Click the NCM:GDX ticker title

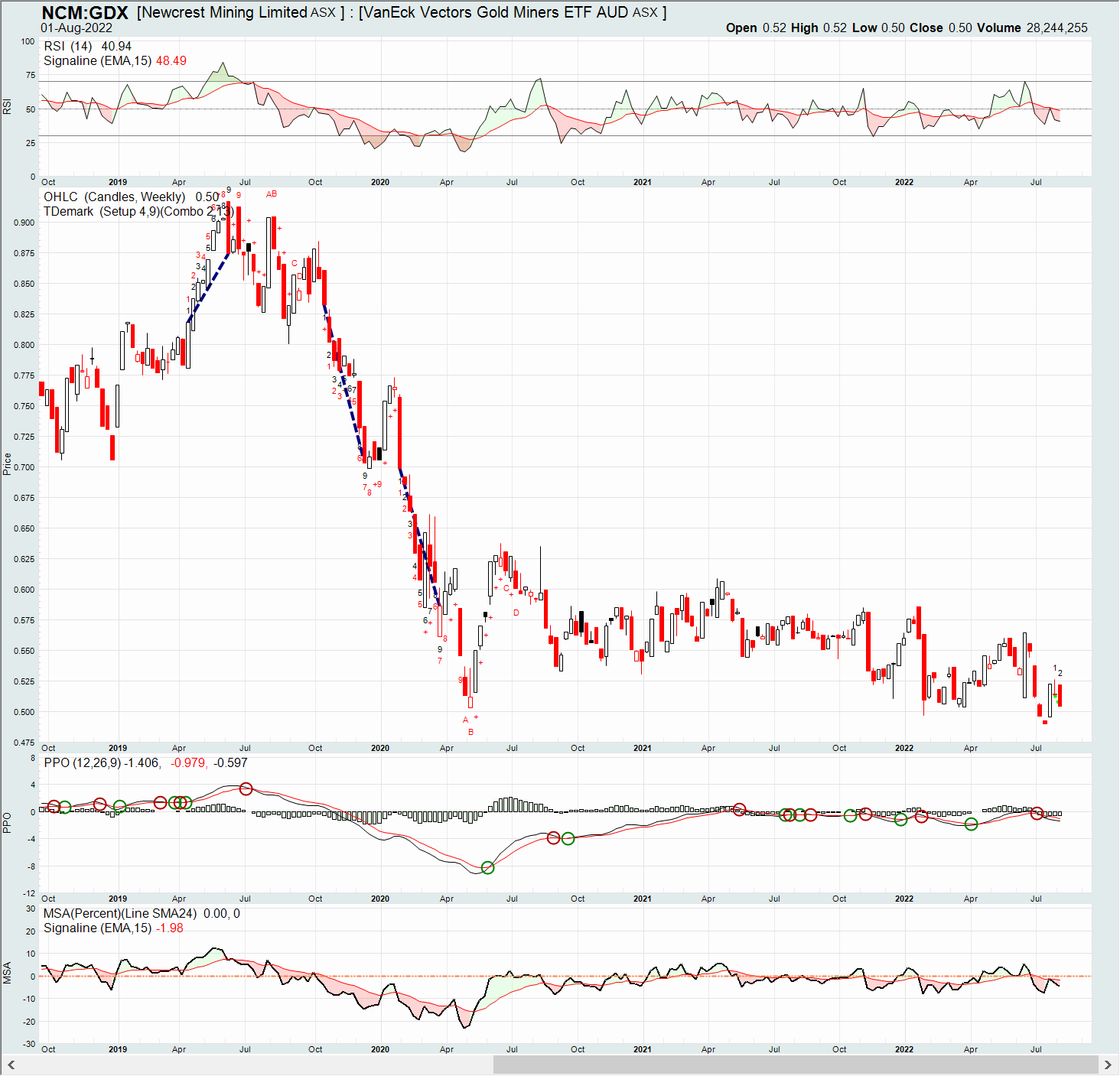85,12
